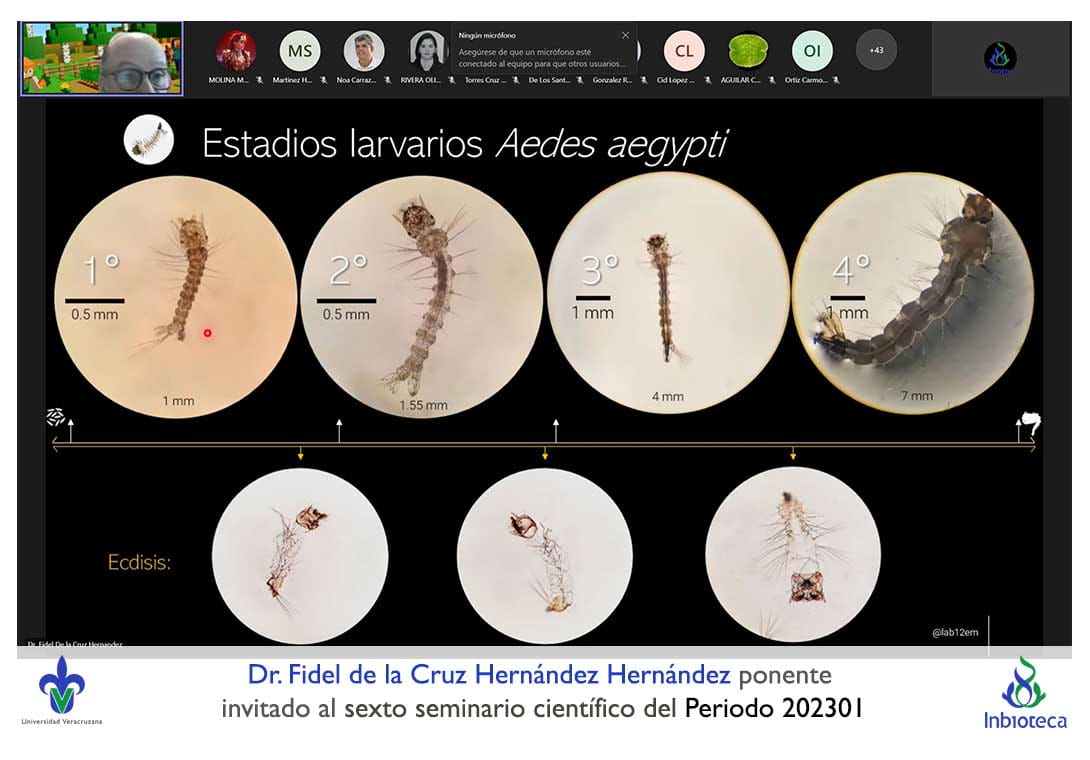This screenshot has width=1090, height=760.
Task: Click the 3° larval stage image
Action: click(x=667, y=295)
